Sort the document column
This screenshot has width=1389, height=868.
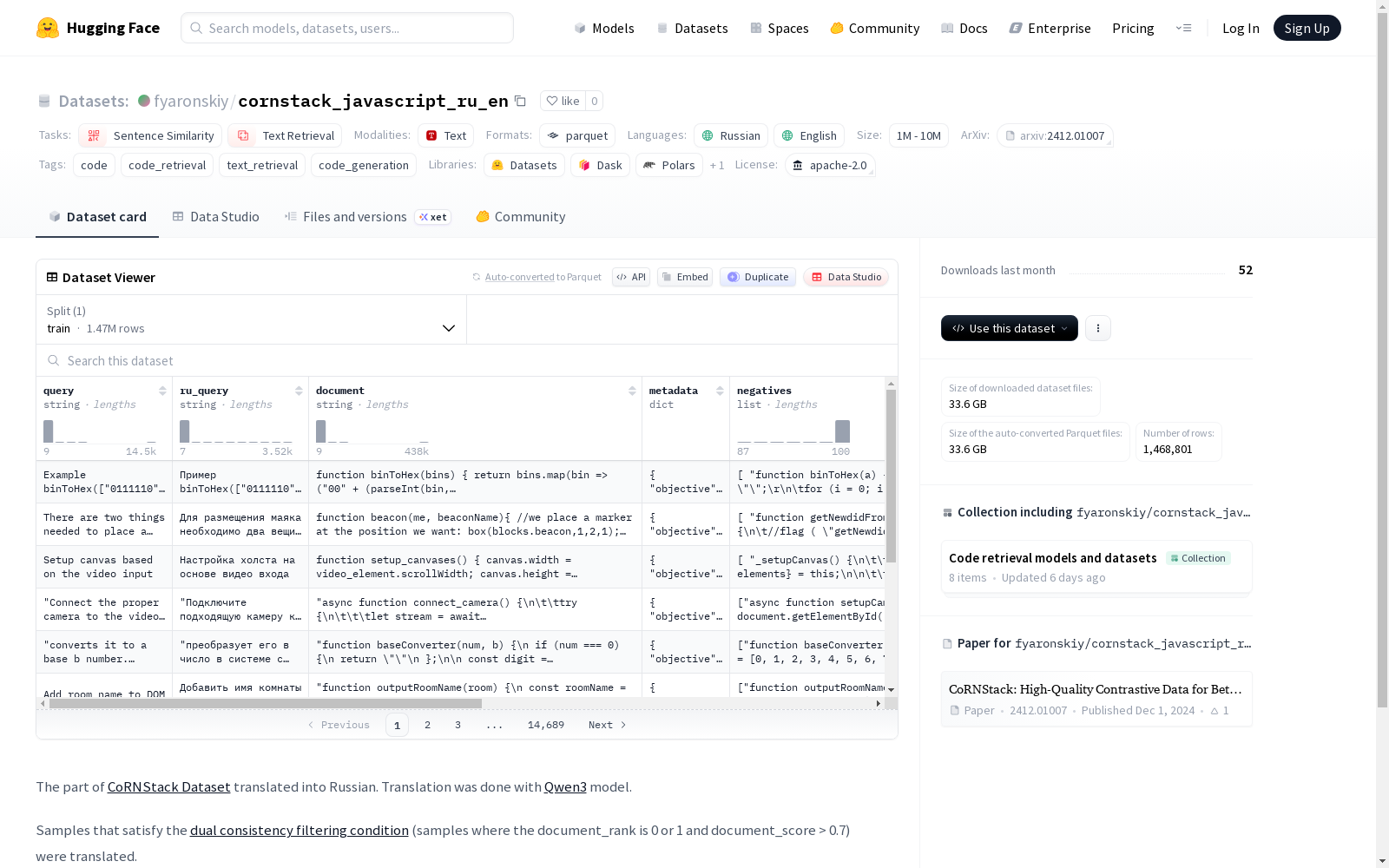tap(632, 391)
